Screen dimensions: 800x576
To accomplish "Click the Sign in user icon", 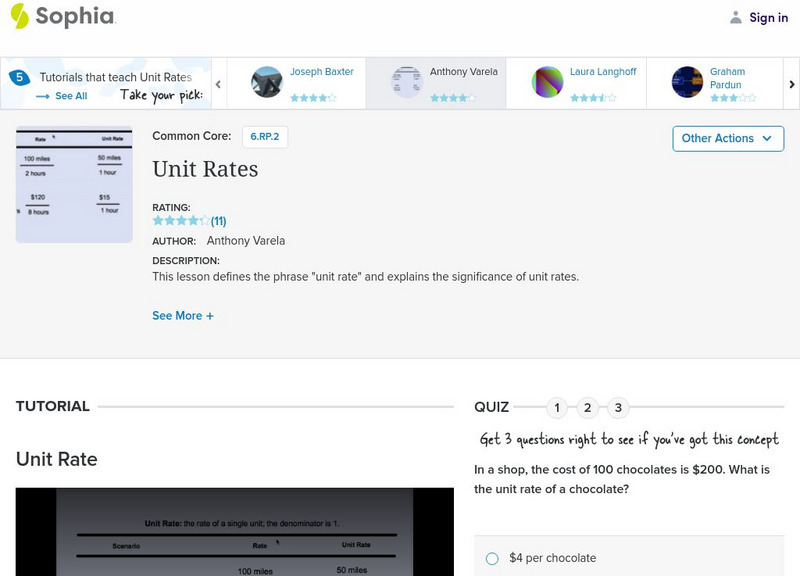I will [736, 17].
